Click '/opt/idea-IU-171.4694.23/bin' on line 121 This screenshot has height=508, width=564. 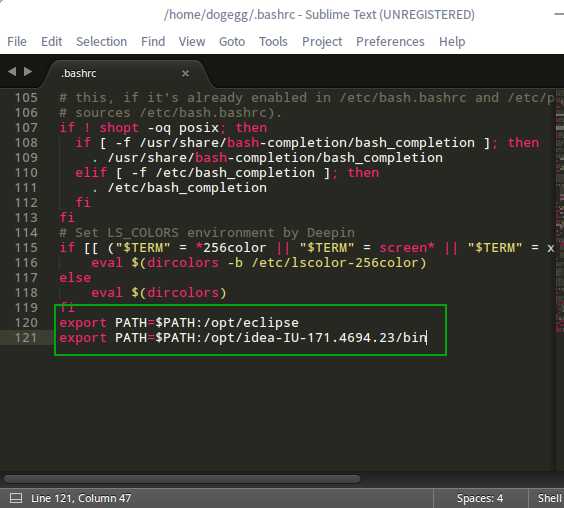tap(315, 338)
